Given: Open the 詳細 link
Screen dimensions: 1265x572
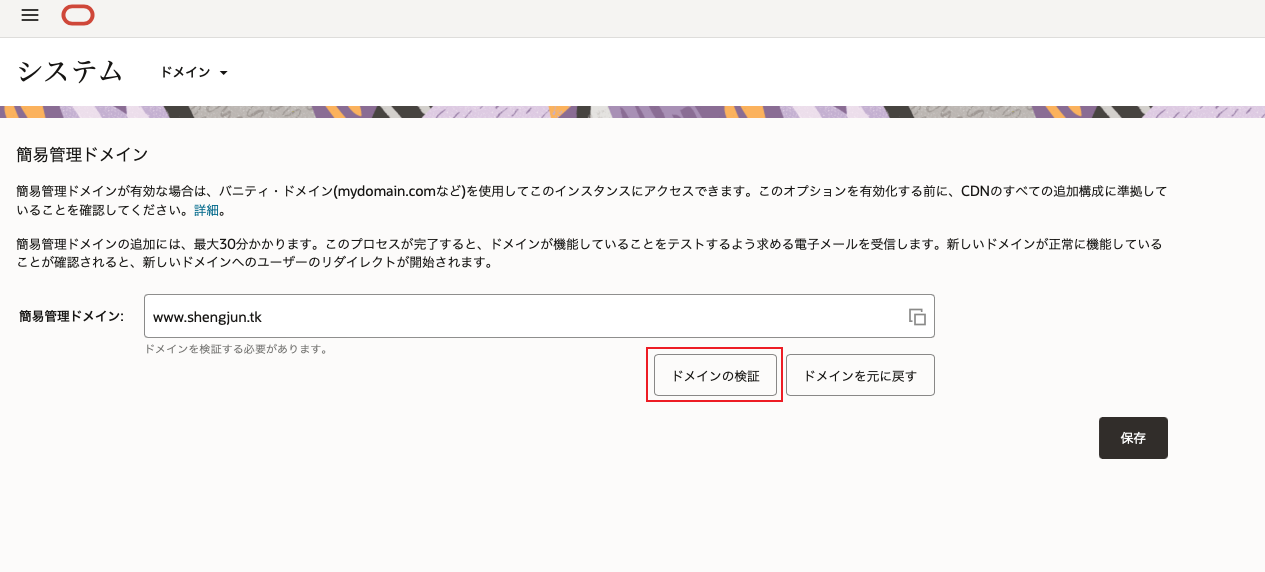Looking at the screenshot, I should tap(206, 211).
